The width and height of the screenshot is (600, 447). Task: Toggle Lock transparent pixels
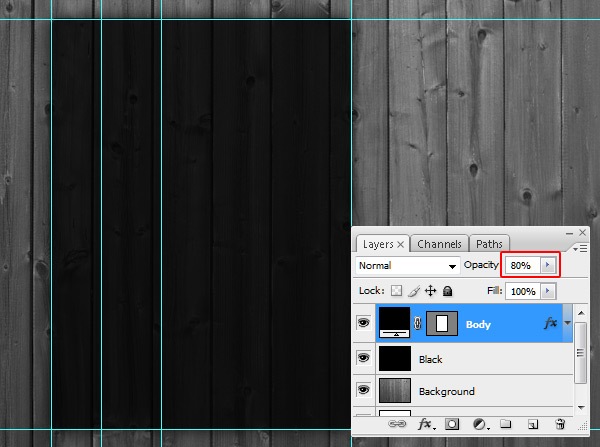[x=397, y=291]
